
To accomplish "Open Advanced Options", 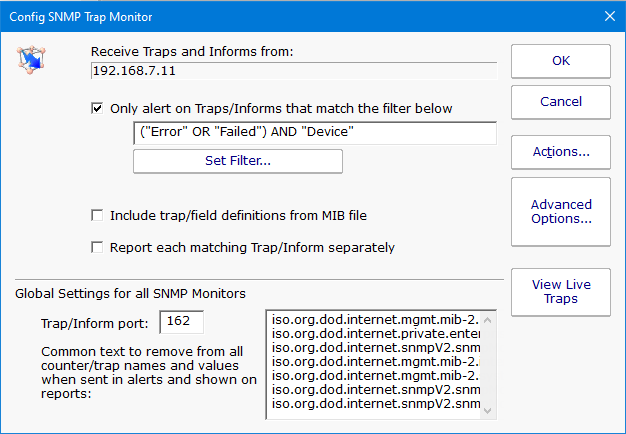I will 560,211.
